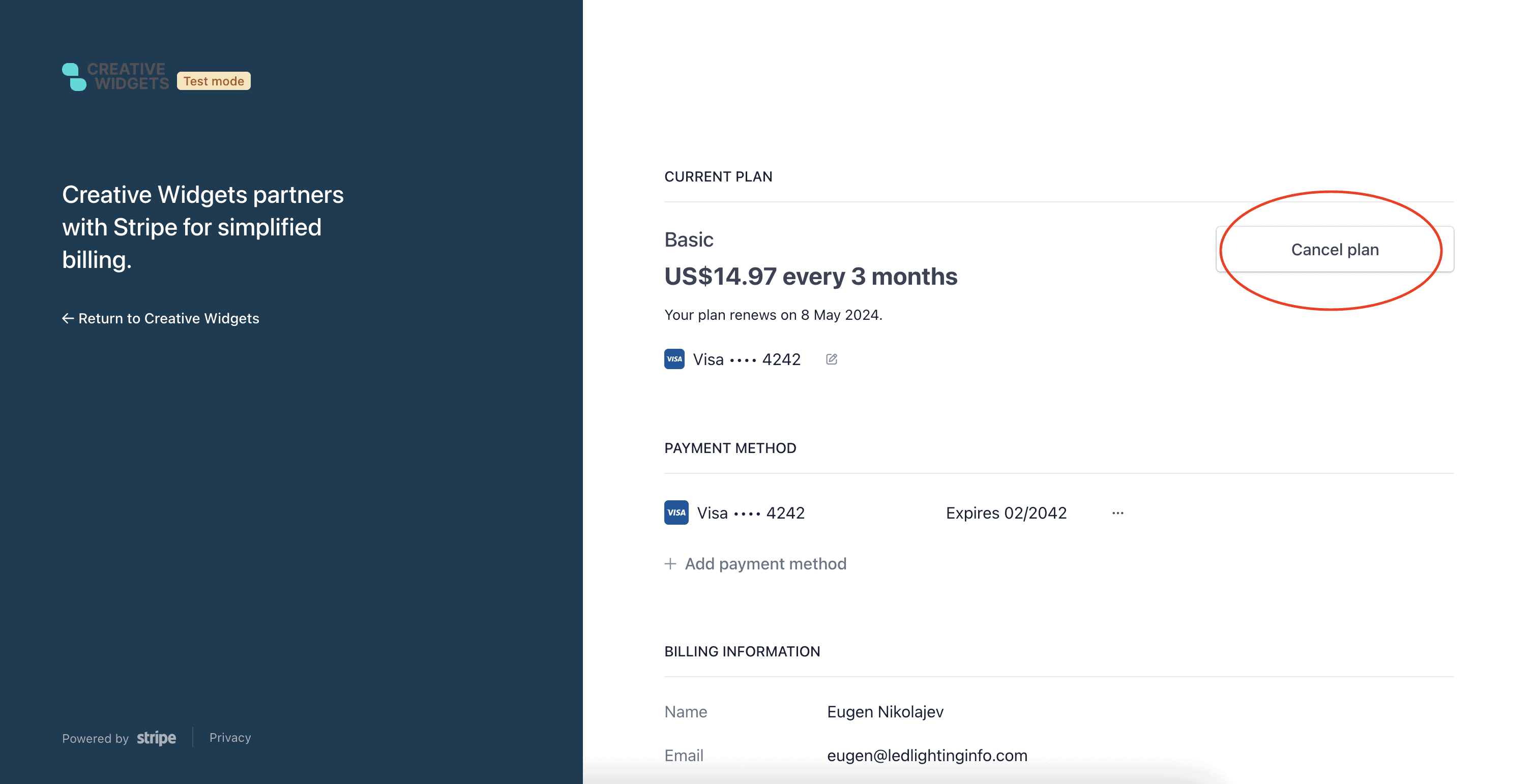Open the Privacy link

[230, 738]
